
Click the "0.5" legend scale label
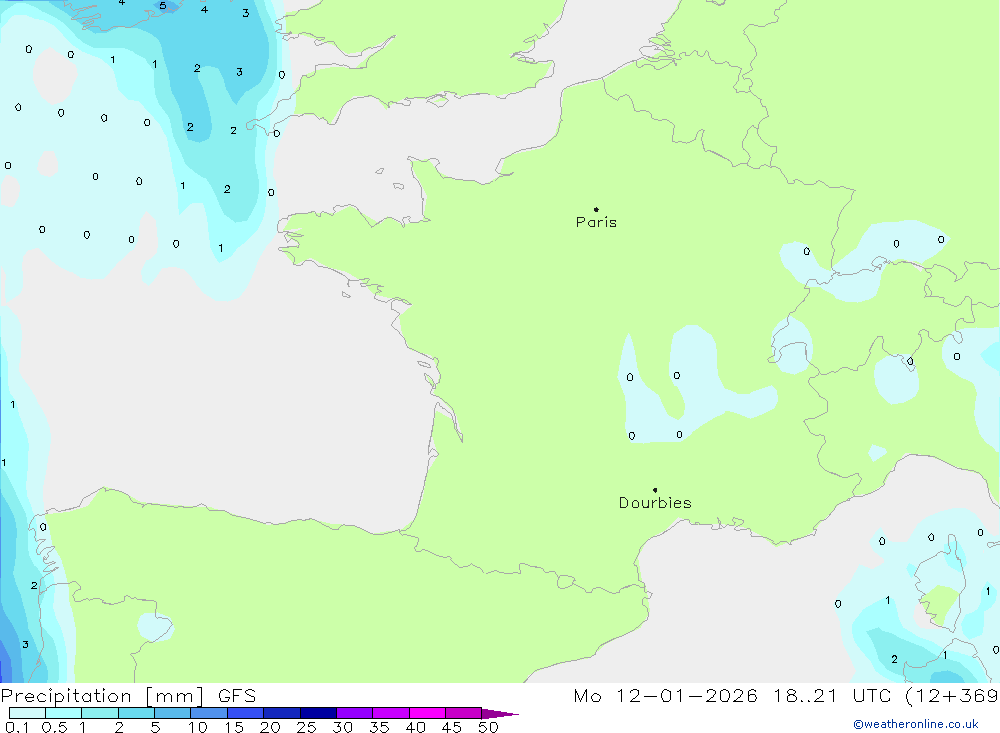click(54, 727)
